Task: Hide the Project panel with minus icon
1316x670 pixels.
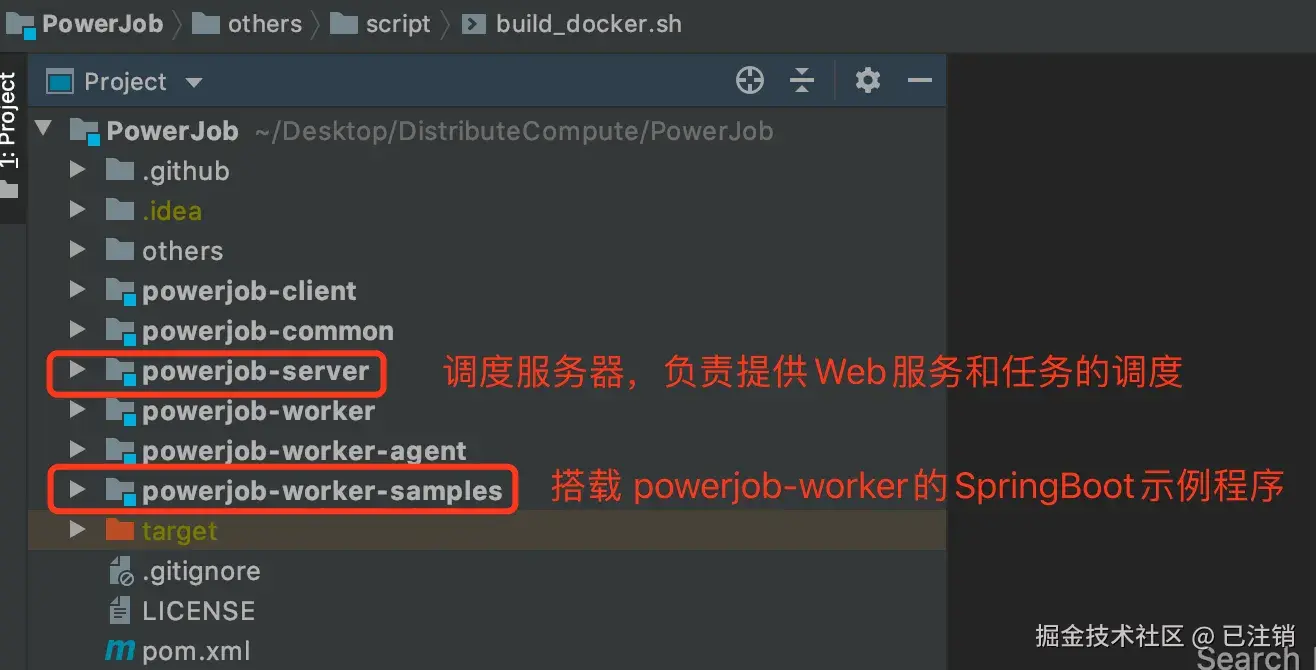Action: (x=920, y=81)
